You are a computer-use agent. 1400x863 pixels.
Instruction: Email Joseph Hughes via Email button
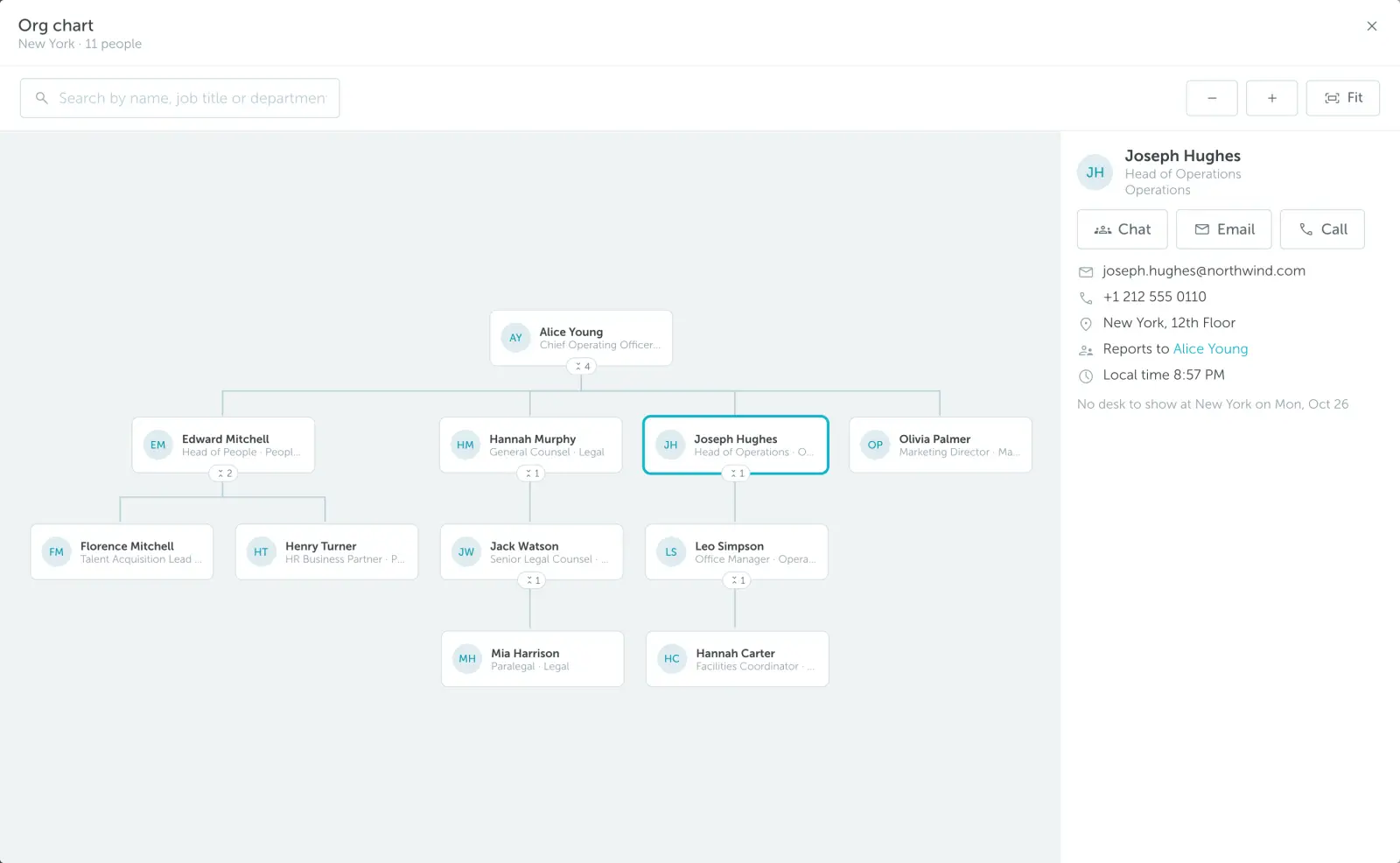[x=1224, y=229]
